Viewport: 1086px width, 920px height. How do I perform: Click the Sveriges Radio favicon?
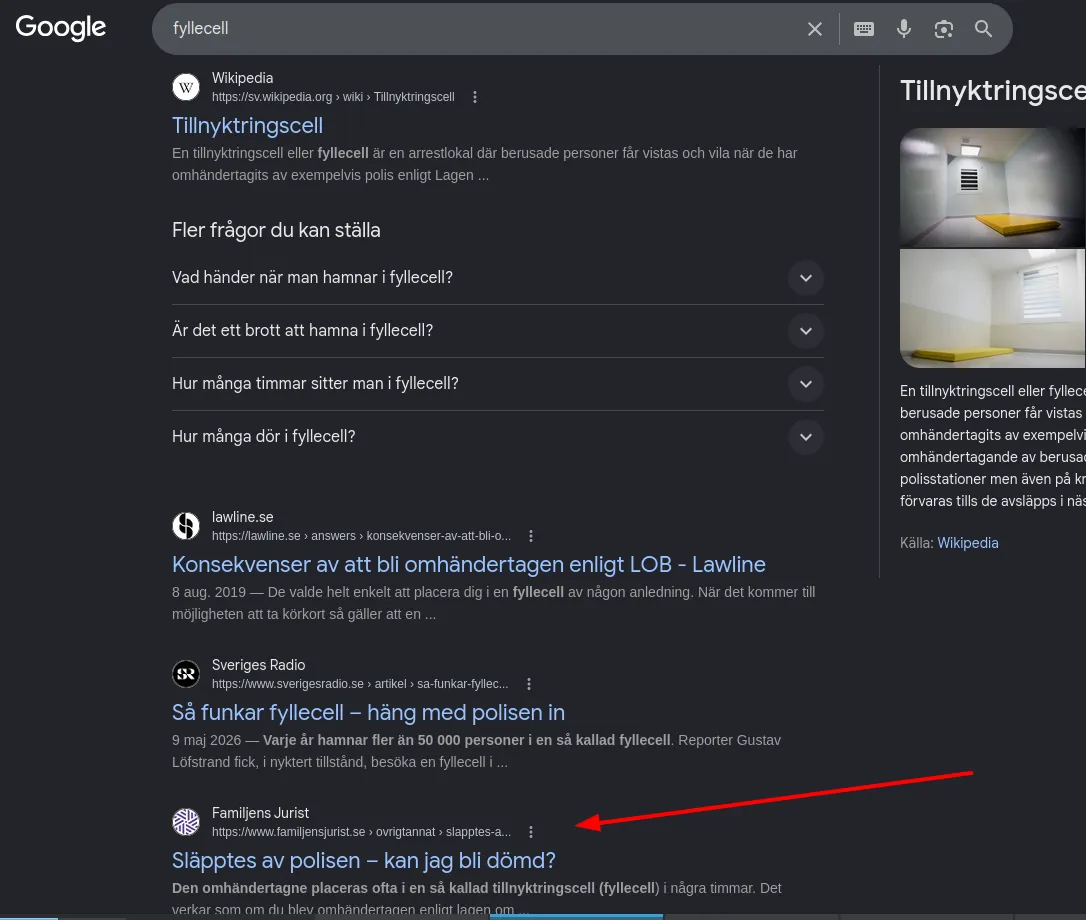coord(186,674)
